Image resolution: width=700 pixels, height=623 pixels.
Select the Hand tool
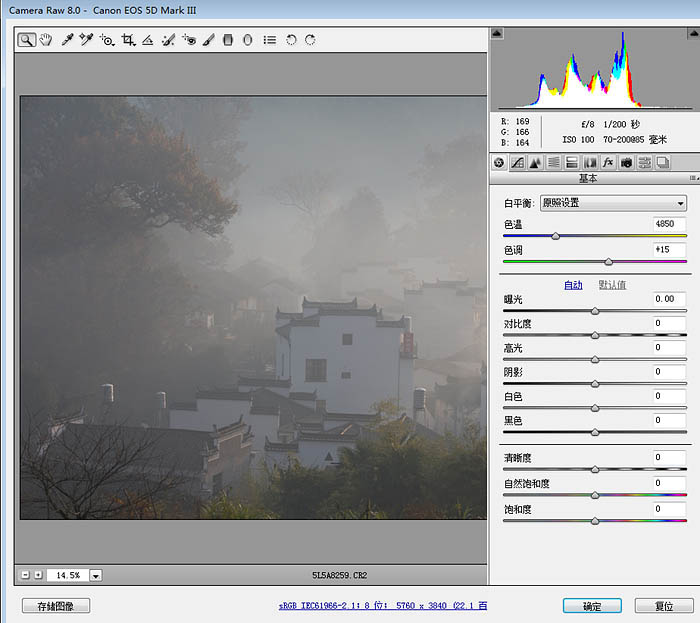point(46,40)
